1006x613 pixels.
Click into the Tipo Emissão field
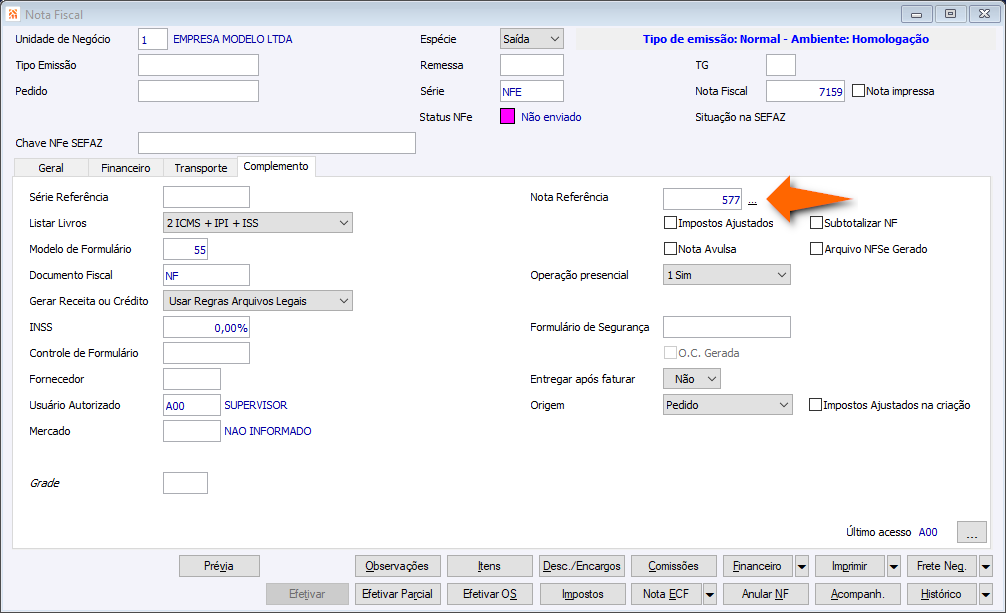[x=198, y=65]
